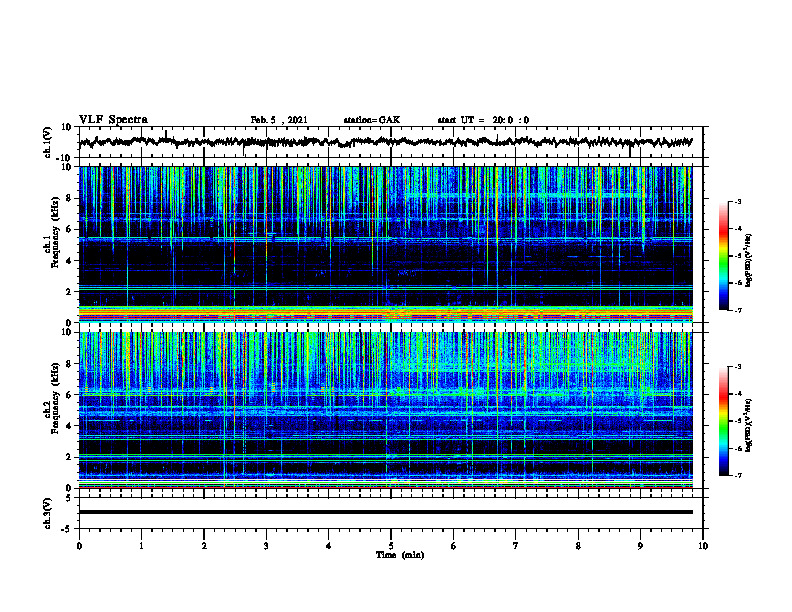Click the 'Feb. 5 , 2021' date label
792x612 pixels.
click(x=279, y=120)
